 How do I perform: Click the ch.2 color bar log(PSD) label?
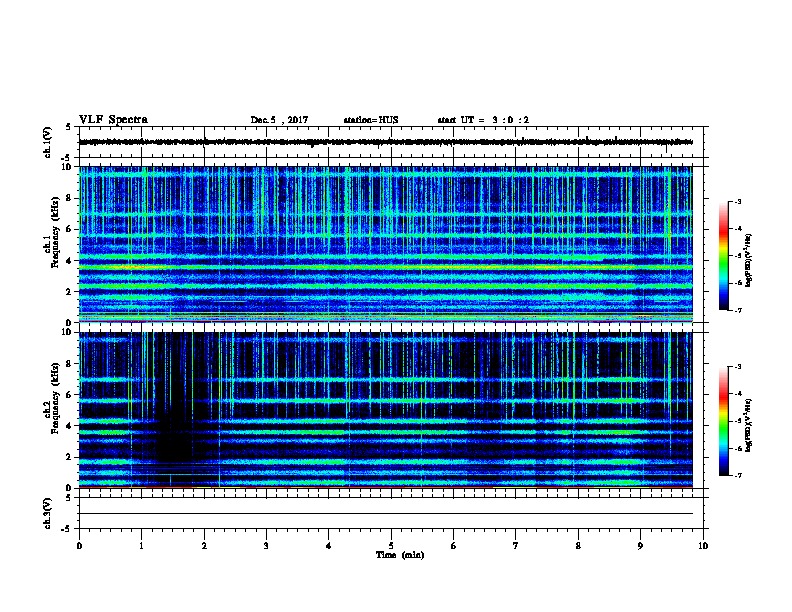tap(748, 425)
